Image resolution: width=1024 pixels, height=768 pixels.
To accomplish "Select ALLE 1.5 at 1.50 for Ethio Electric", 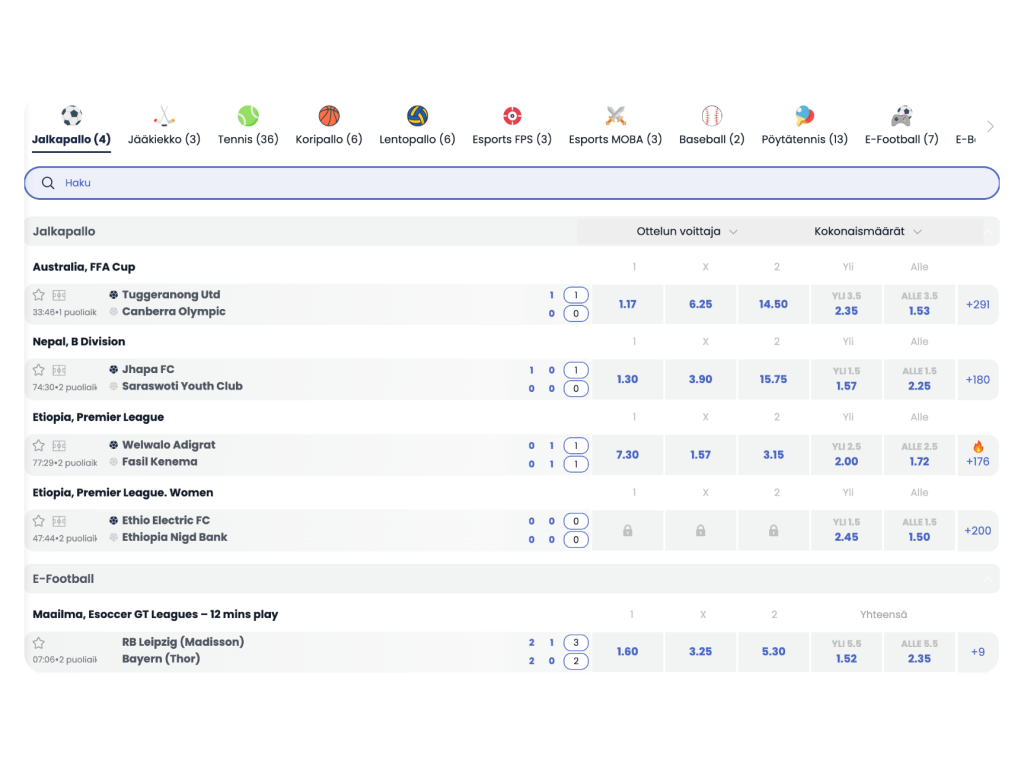I will [919, 530].
